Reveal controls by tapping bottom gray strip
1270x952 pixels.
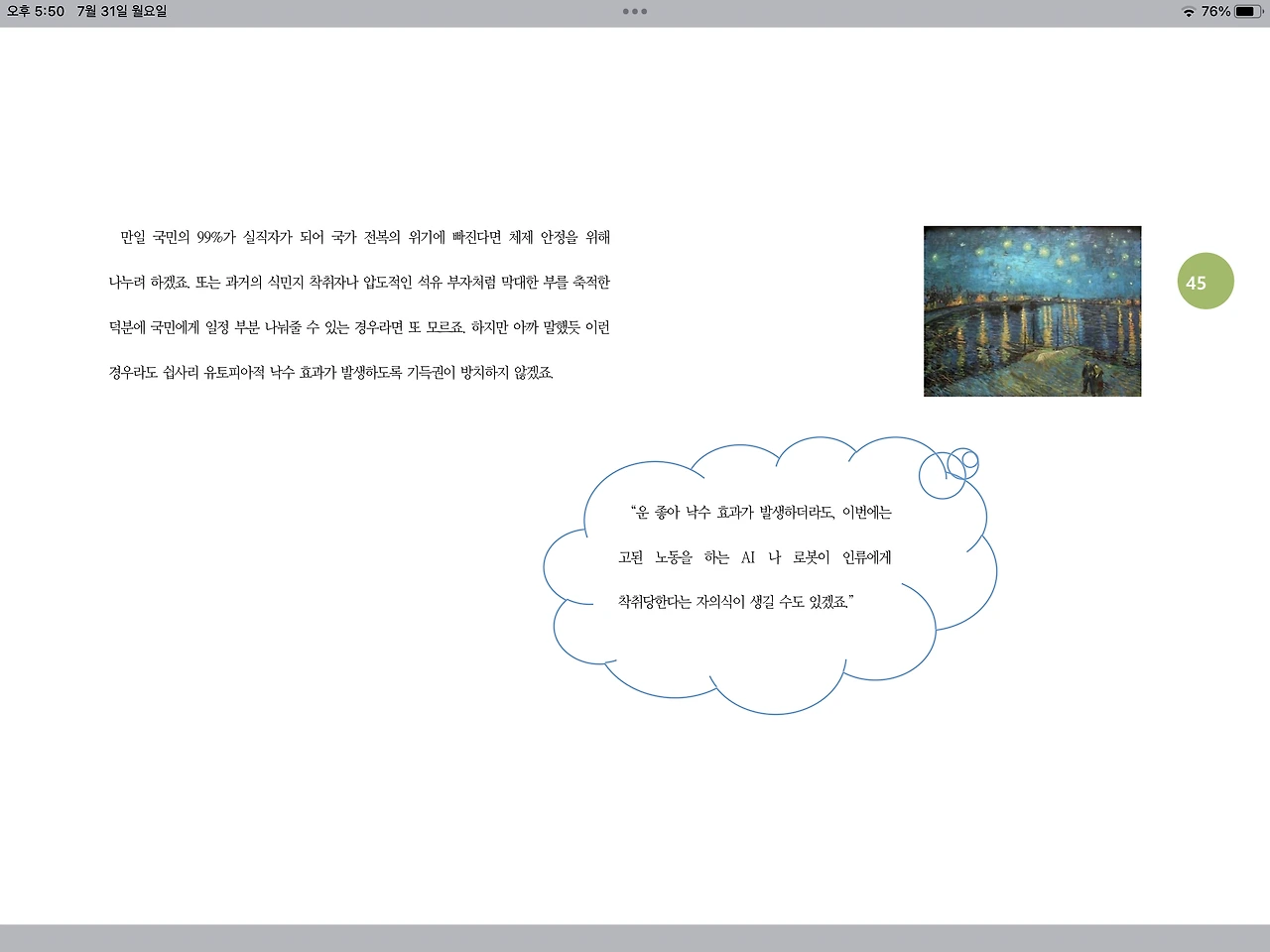click(x=635, y=939)
